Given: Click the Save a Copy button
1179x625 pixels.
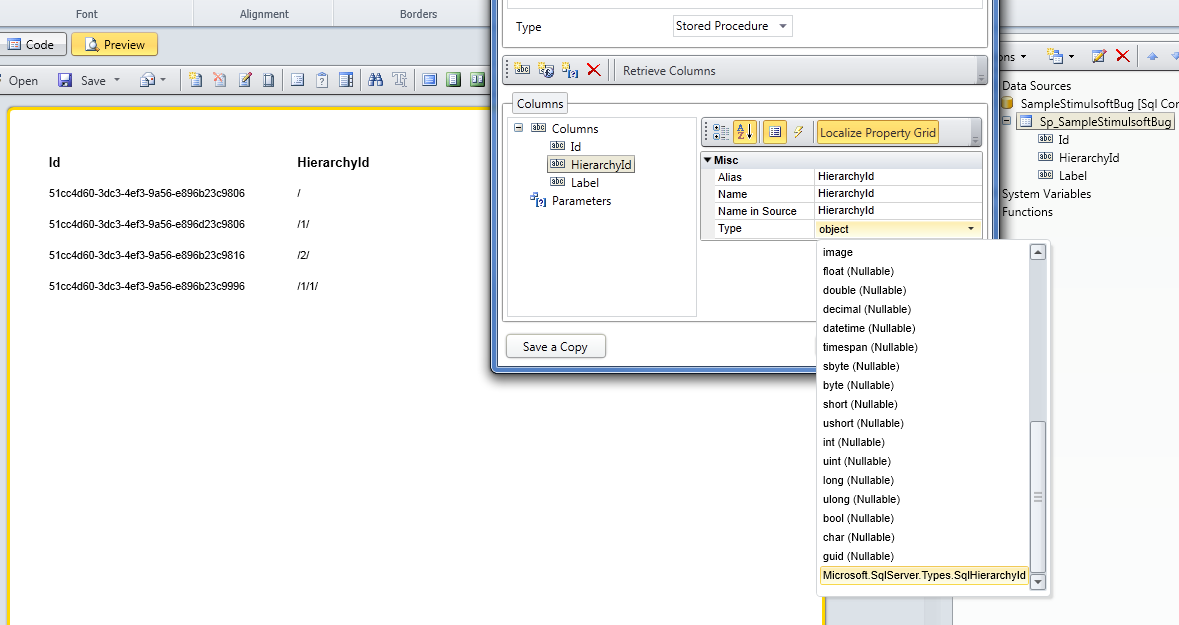Looking at the screenshot, I should tap(556, 347).
